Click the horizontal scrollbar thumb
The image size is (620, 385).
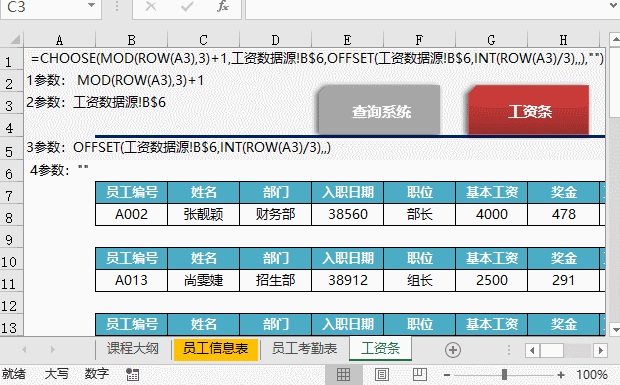[x=552, y=350]
